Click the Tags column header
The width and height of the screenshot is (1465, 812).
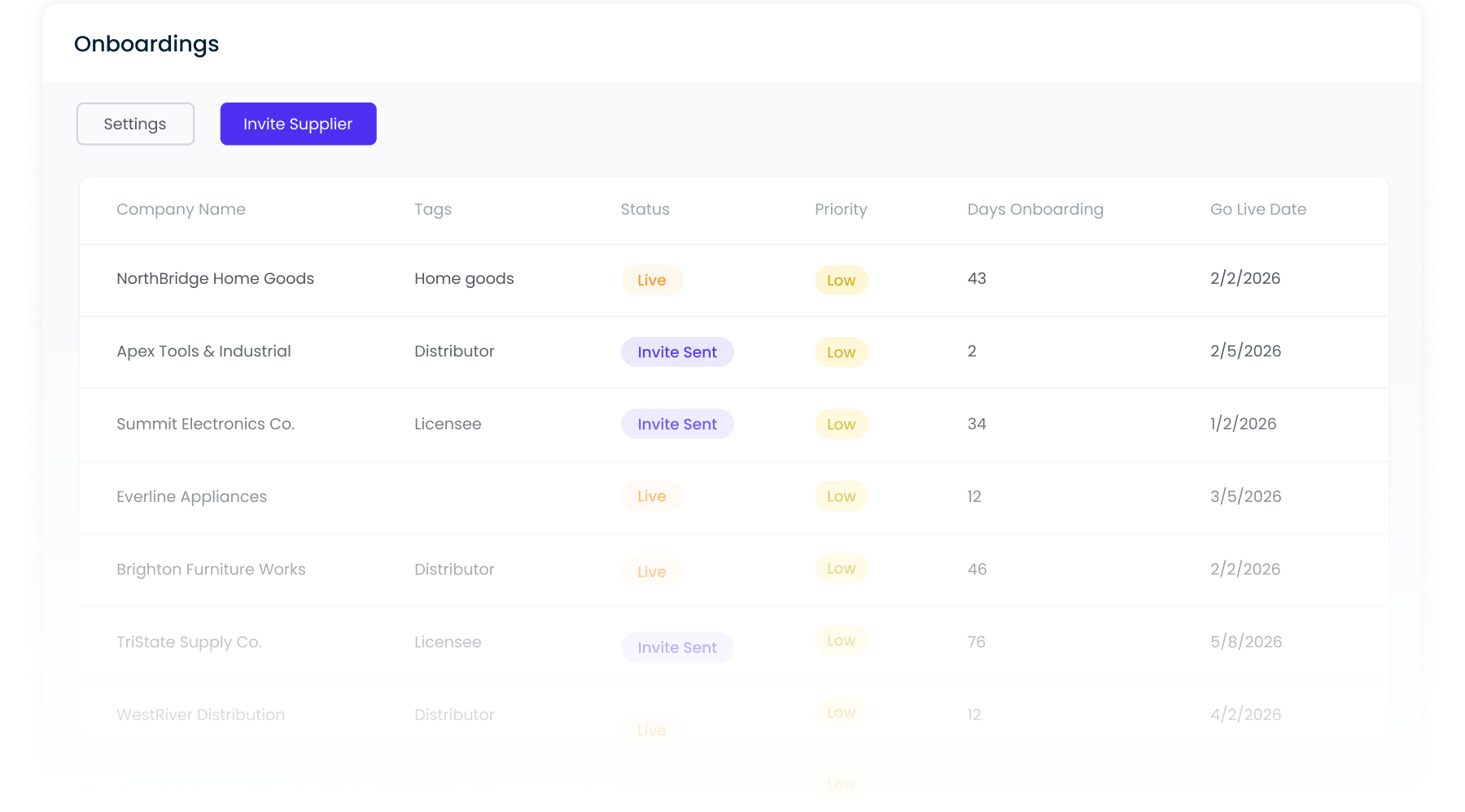[433, 209]
